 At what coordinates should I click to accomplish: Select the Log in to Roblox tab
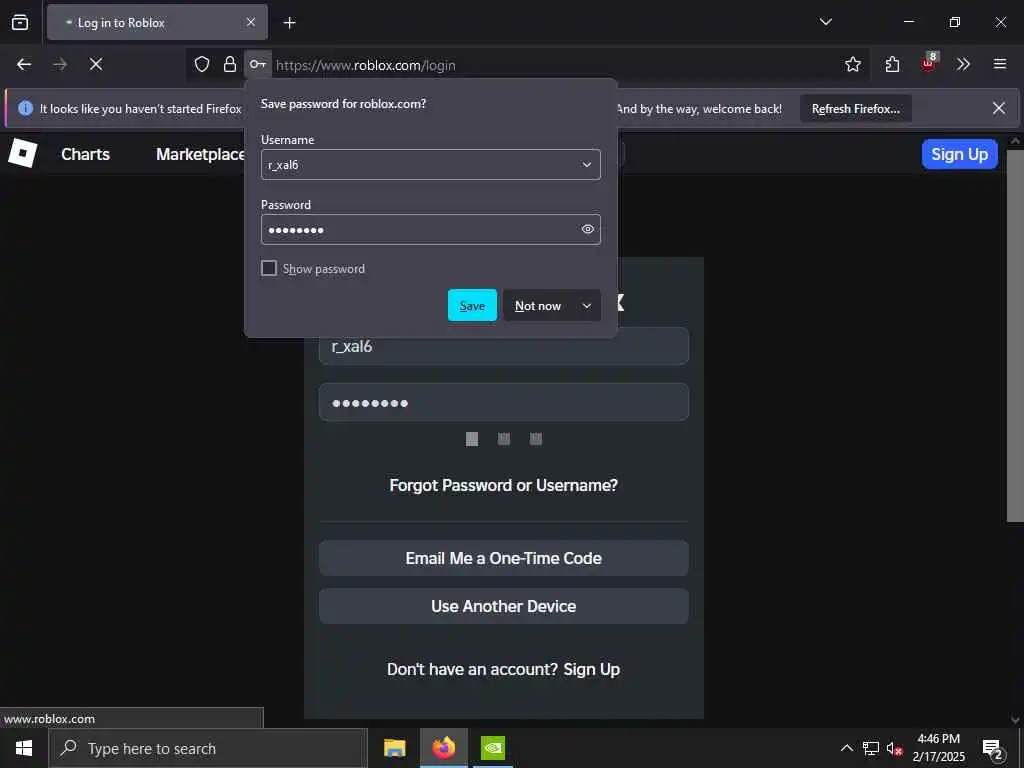click(157, 22)
